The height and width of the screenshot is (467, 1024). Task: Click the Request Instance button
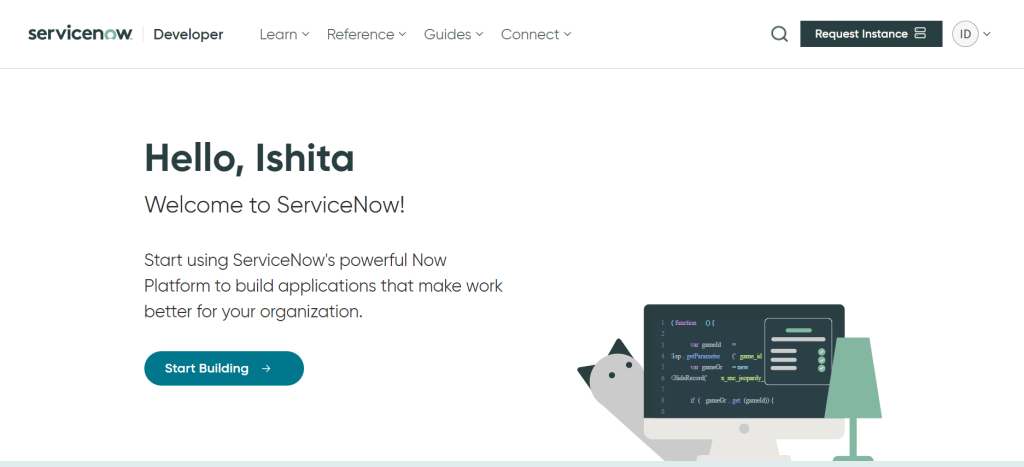coord(860,34)
